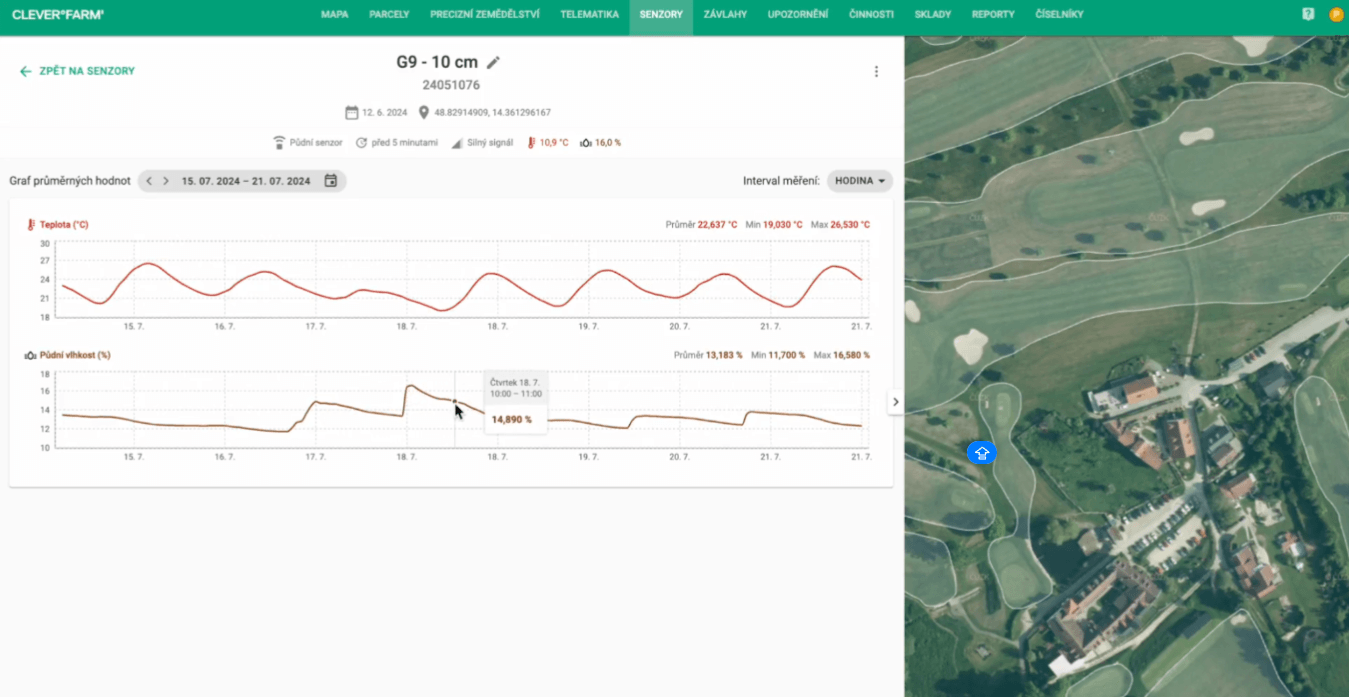Screen dimensions: 1349x697
Task: Select the blue sensor marker on map
Action: (982, 453)
